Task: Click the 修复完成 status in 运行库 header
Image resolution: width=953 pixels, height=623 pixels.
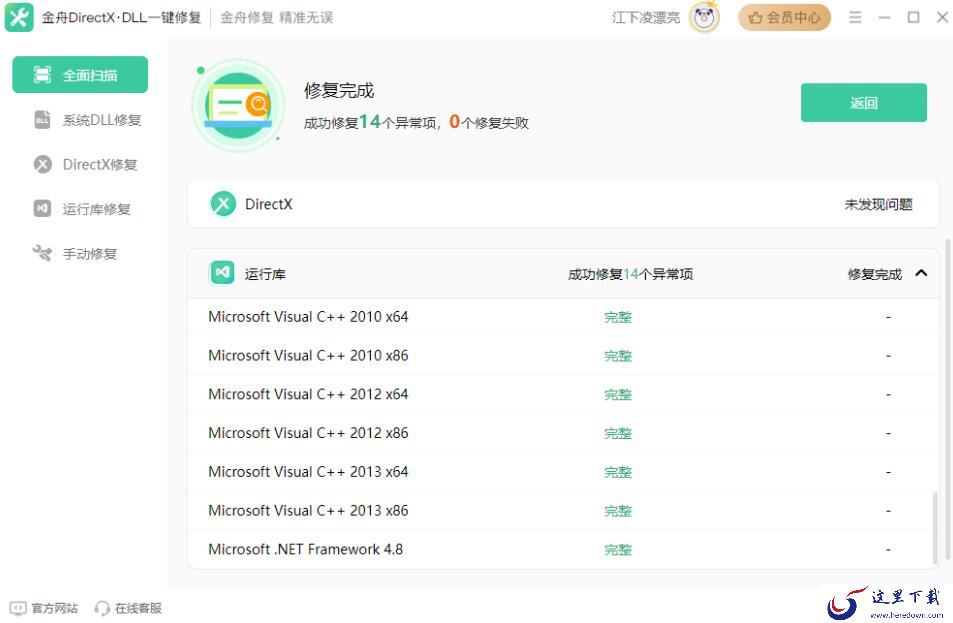Action: point(875,274)
